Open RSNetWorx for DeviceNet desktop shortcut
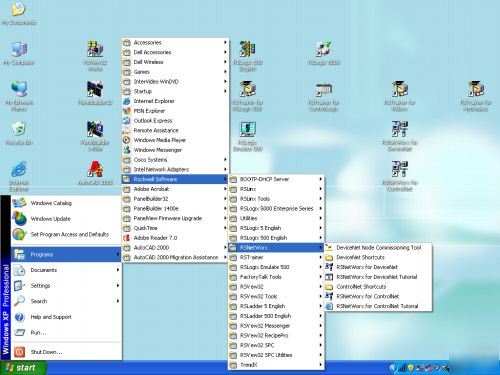500x375 pixels. point(400,137)
